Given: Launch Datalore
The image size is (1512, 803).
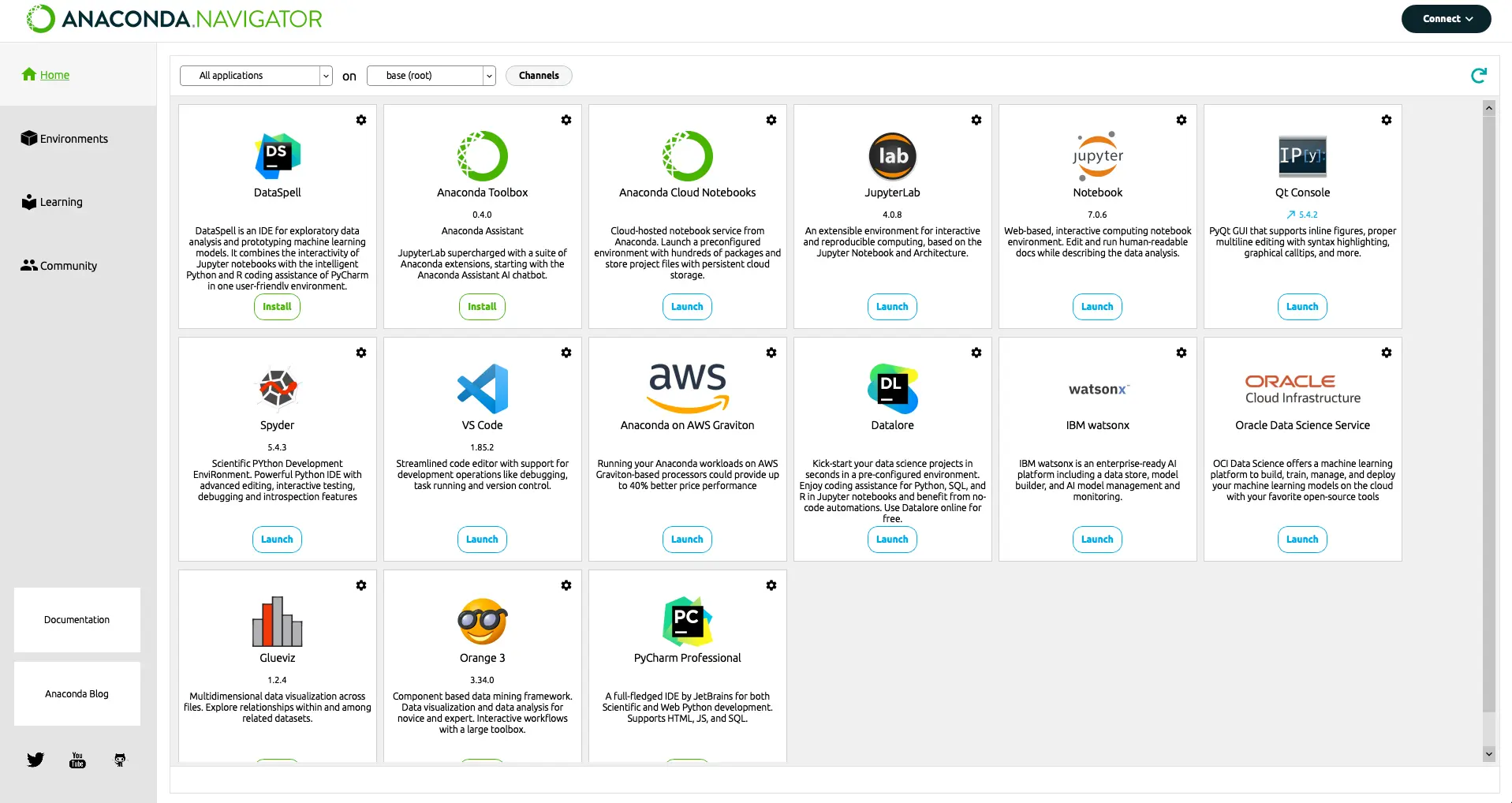Looking at the screenshot, I should (x=892, y=540).
